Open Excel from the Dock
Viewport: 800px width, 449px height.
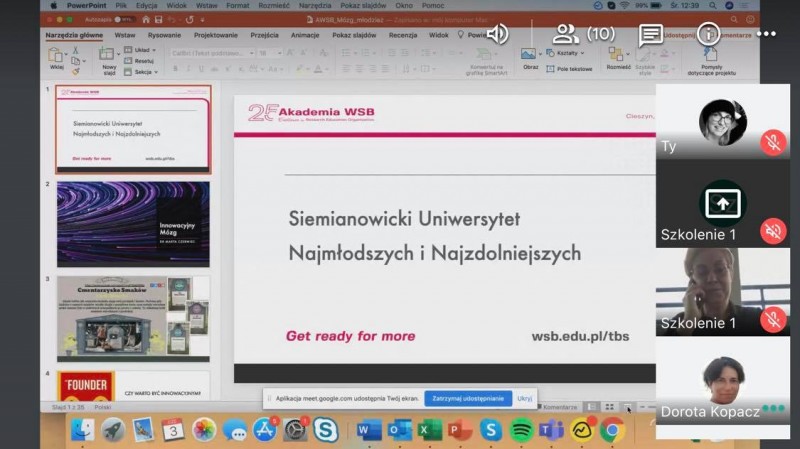click(430, 431)
